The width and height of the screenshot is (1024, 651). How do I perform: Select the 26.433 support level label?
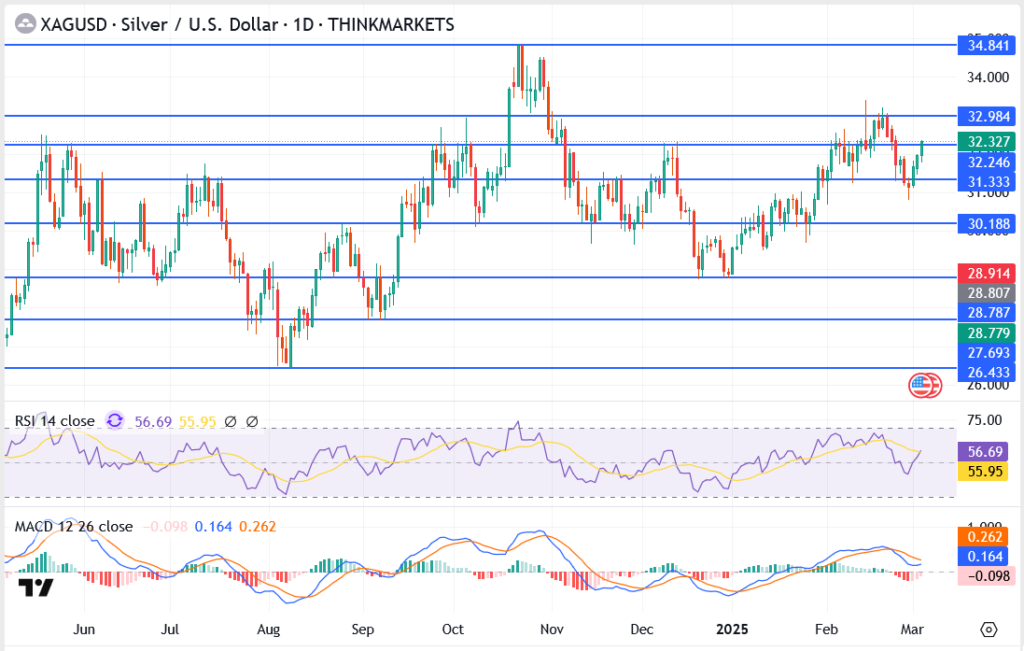point(986,372)
